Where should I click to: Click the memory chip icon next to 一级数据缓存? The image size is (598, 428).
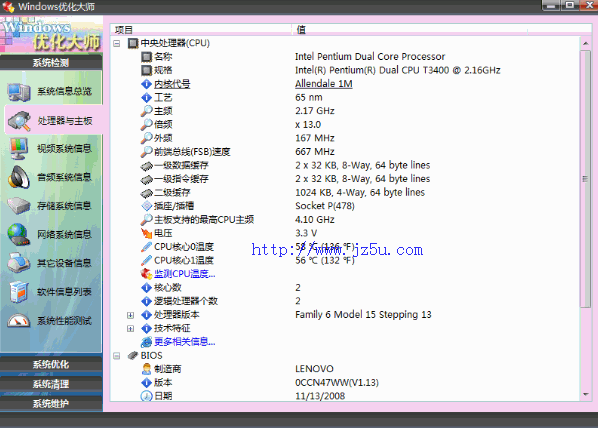146,166
